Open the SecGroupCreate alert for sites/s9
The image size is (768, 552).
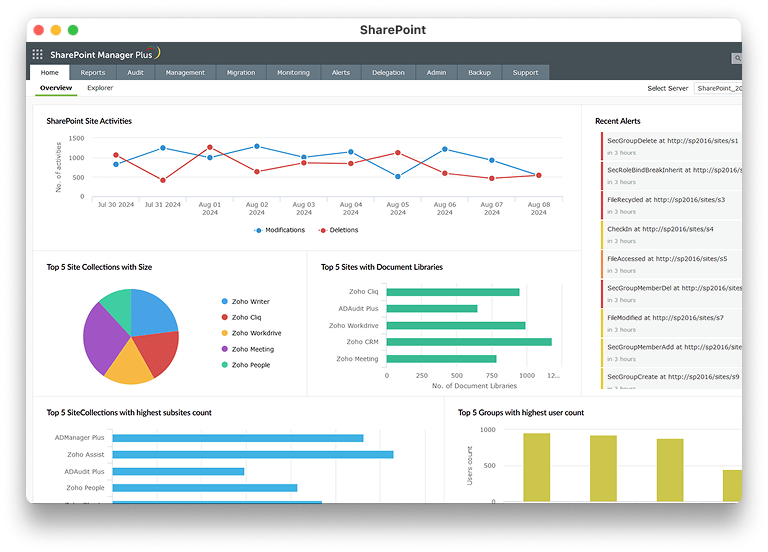[x=672, y=379]
